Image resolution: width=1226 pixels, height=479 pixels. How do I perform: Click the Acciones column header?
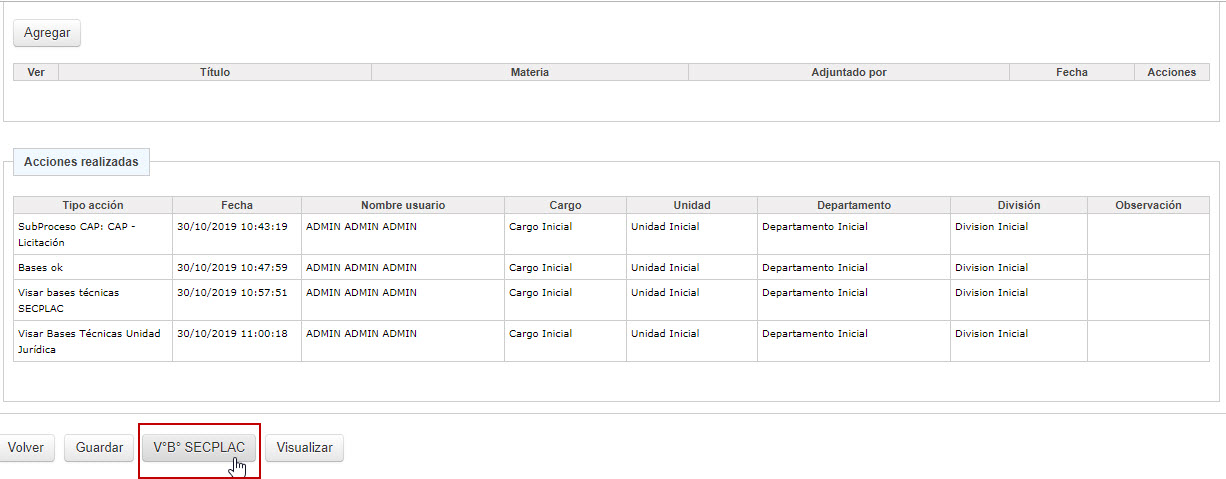pos(1171,72)
